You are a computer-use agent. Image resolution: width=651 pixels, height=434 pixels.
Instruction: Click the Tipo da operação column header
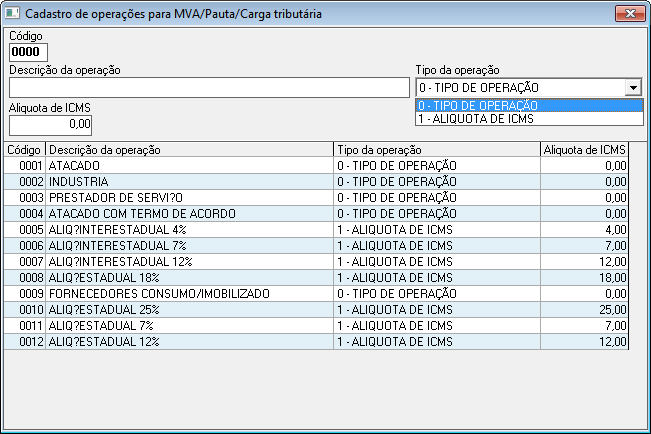click(x=436, y=149)
